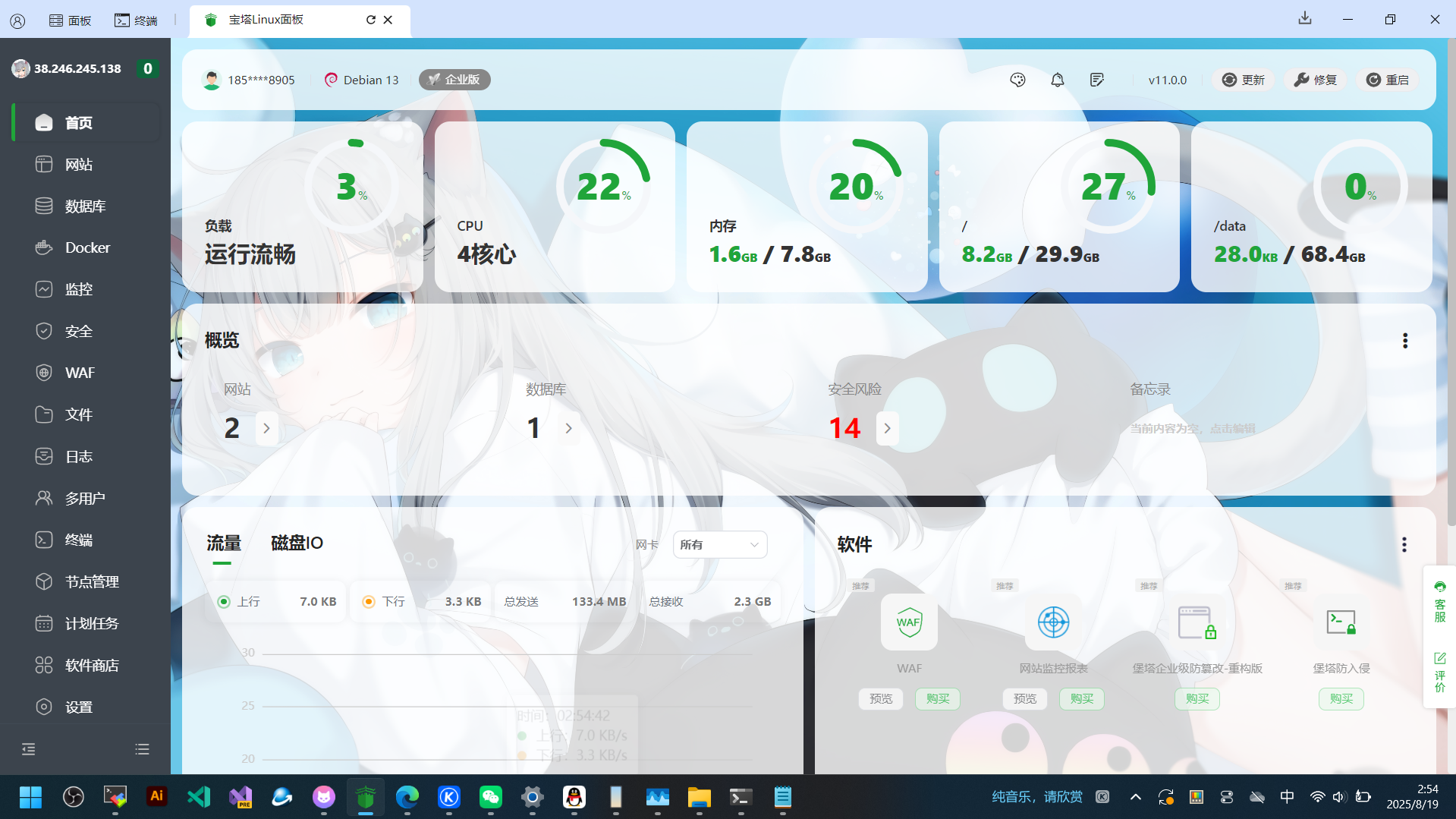This screenshot has height=819, width=1456.
Task: Collapse the sidebar with bottom-left icon
Action: pos(29,749)
